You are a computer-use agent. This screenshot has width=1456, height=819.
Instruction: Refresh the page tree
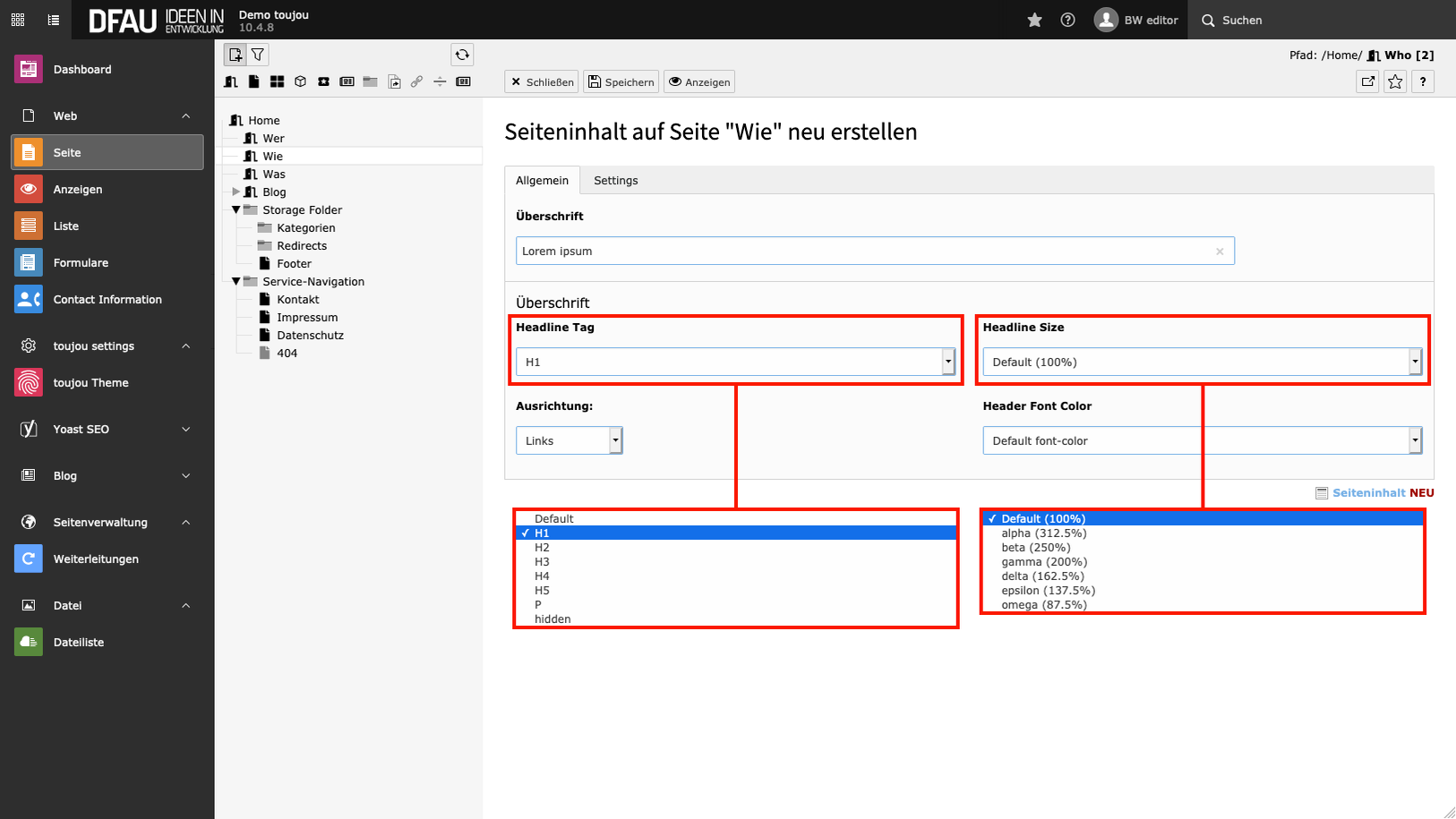462,55
